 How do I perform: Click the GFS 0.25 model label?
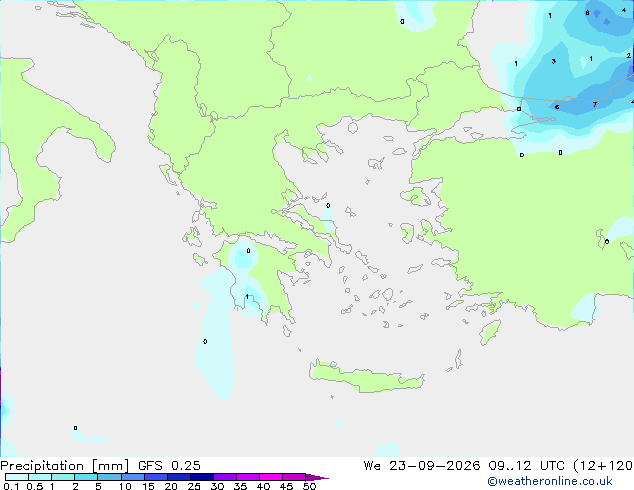[169, 466]
